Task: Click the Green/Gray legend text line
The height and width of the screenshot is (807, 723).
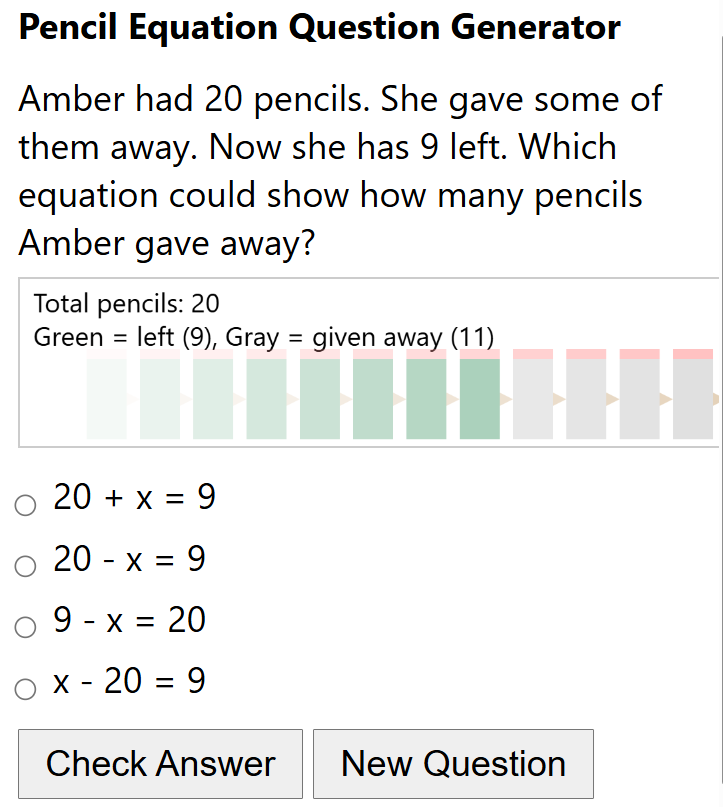Action: tap(264, 337)
